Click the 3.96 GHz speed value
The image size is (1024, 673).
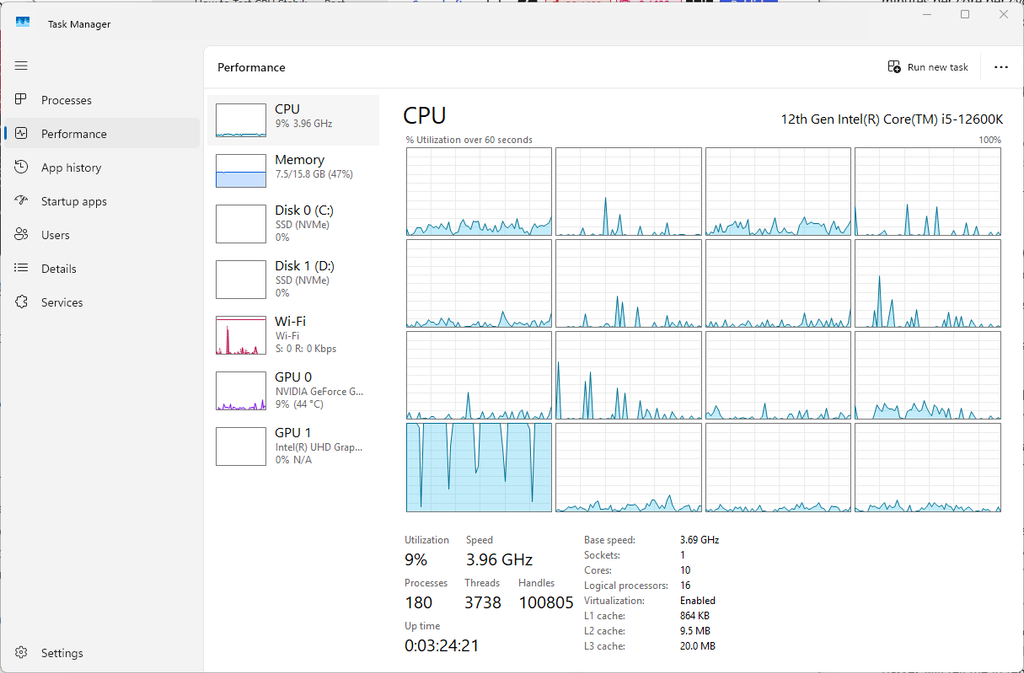click(x=499, y=560)
